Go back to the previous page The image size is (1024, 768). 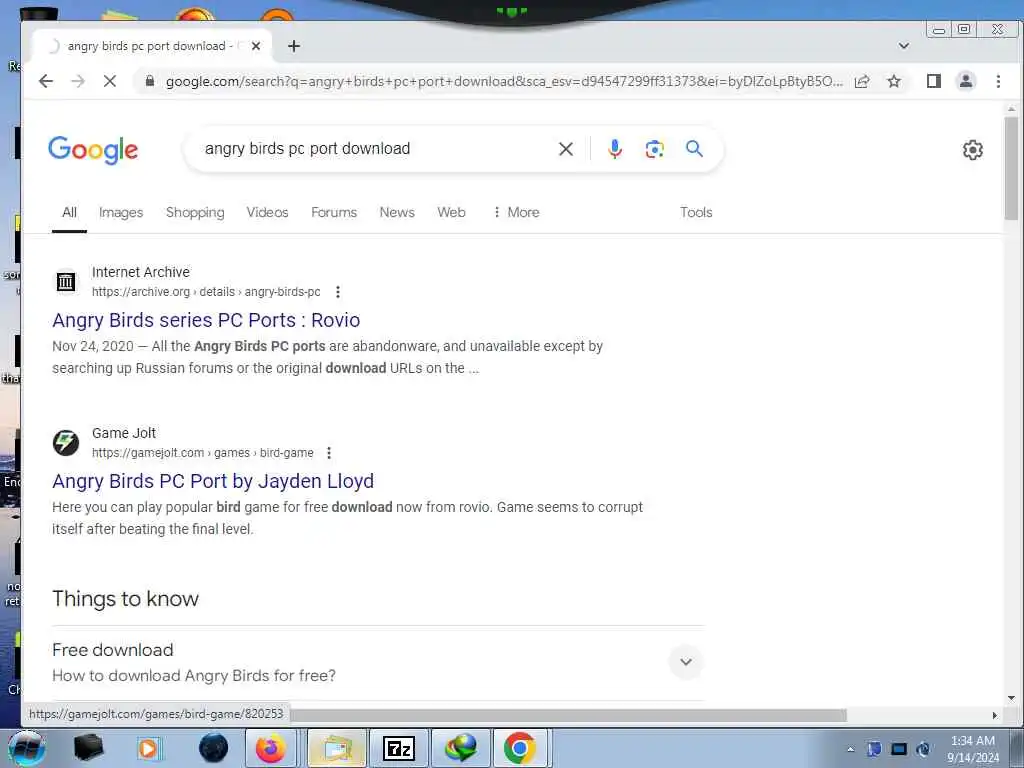(x=46, y=81)
